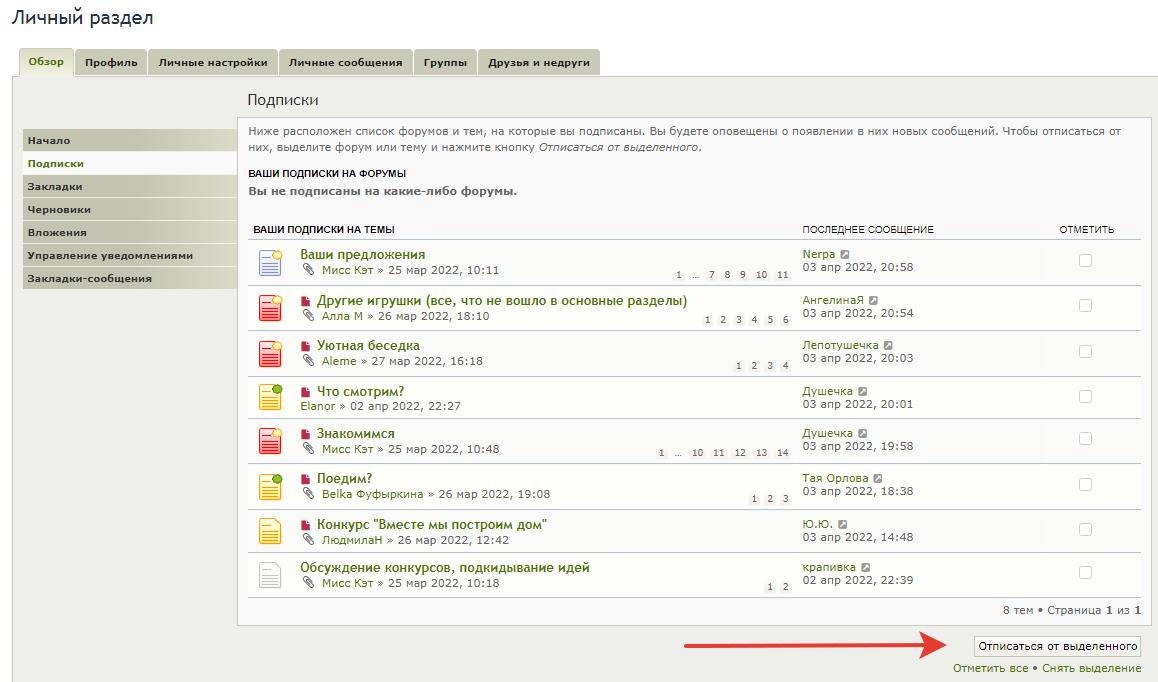Tick the checkbox for "Поедим?" topic
This screenshot has width=1158, height=682.
(1085, 485)
